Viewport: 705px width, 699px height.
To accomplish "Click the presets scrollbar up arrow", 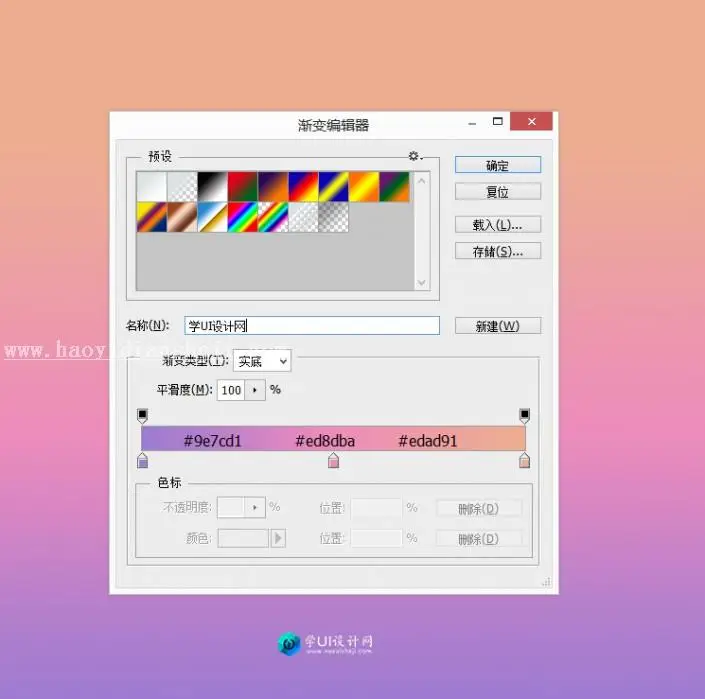I will [x=422, y=181].
